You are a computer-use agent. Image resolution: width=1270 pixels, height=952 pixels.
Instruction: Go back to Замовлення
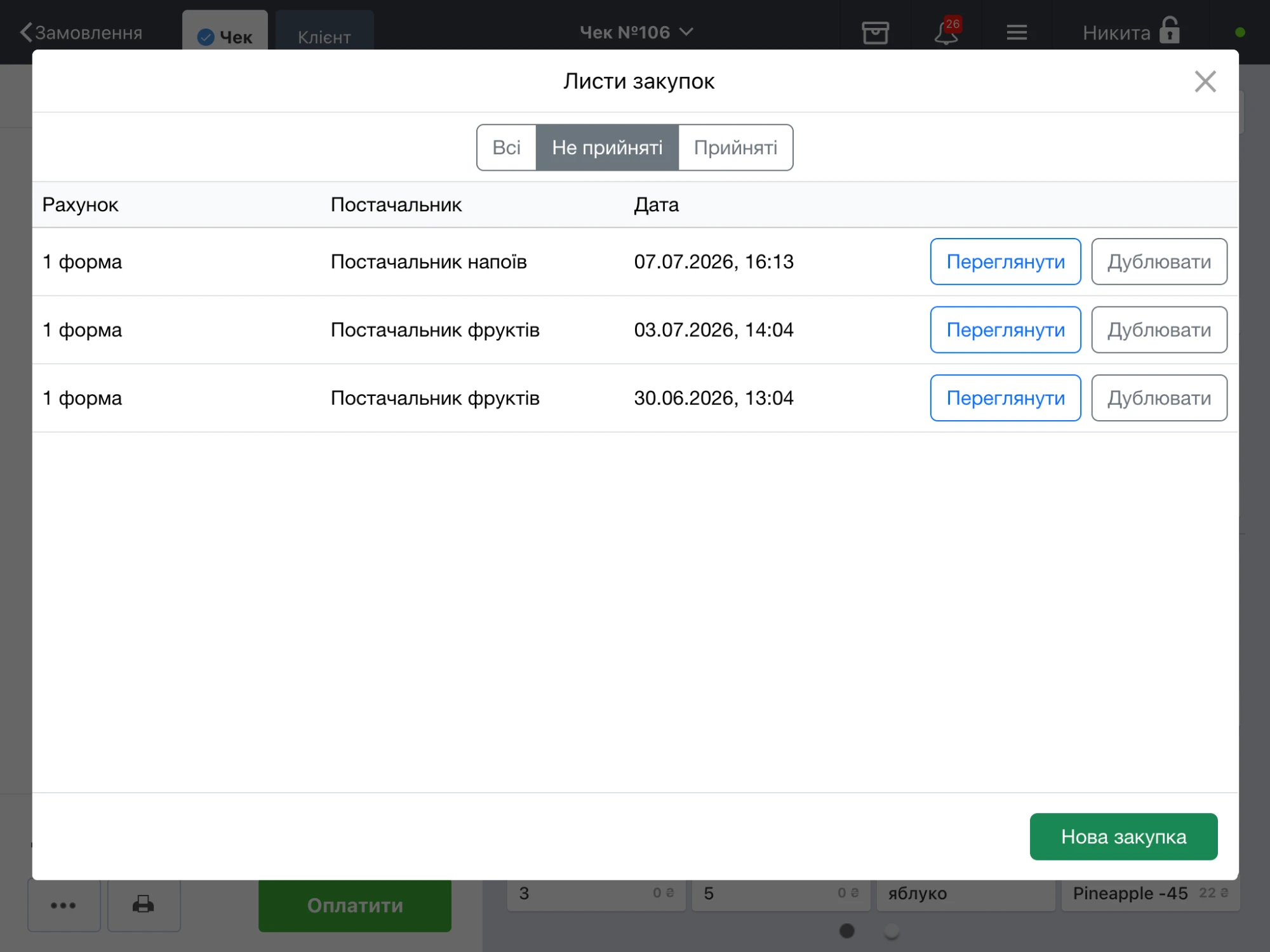[81, 32]
